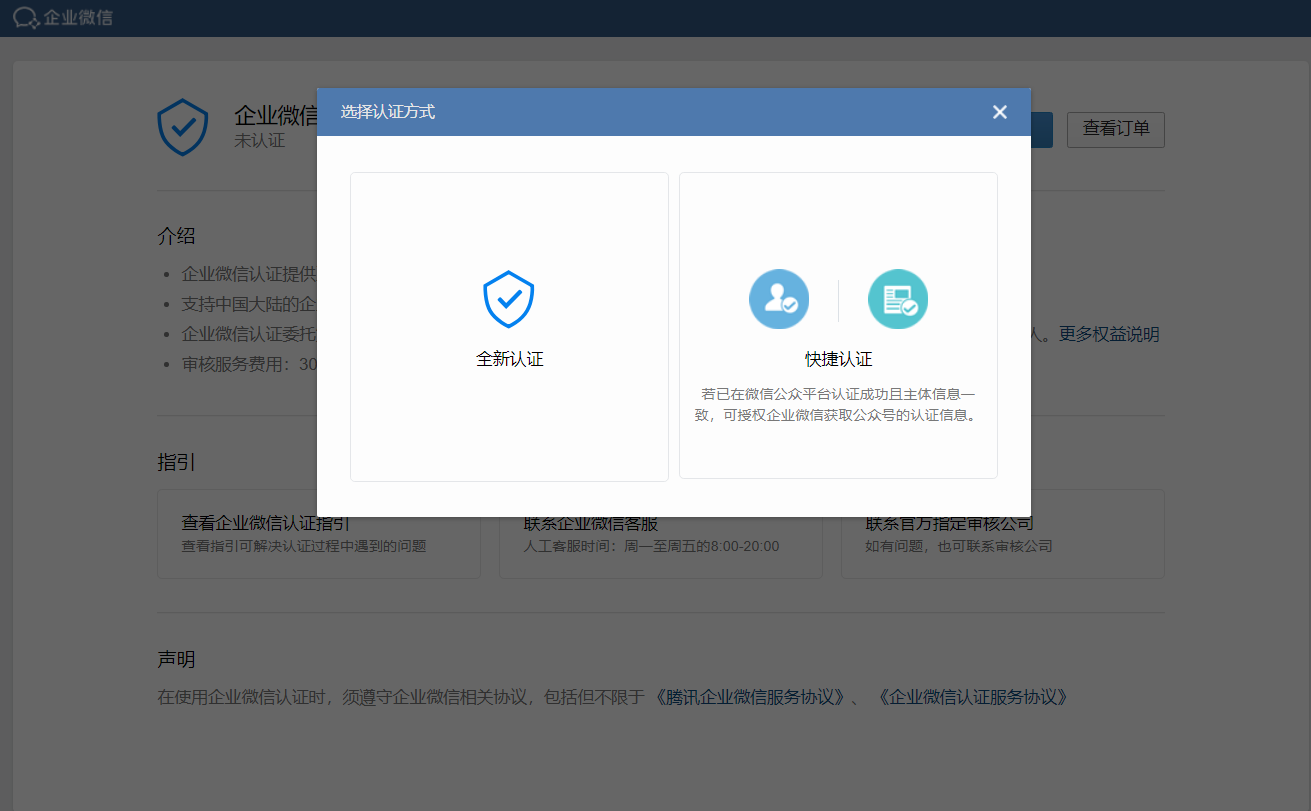Click 如有问题，也可联系审核公司 text
Screen dimensions: 1311x811
coord(958,547)
